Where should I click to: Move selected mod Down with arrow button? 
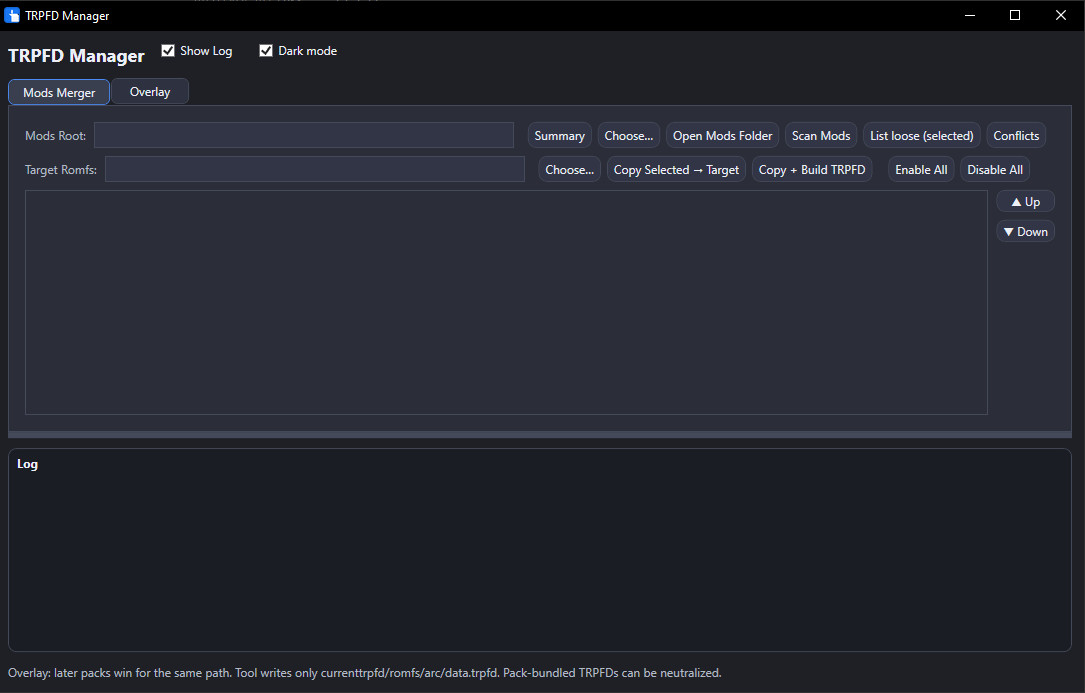[x=1025, y=232]
